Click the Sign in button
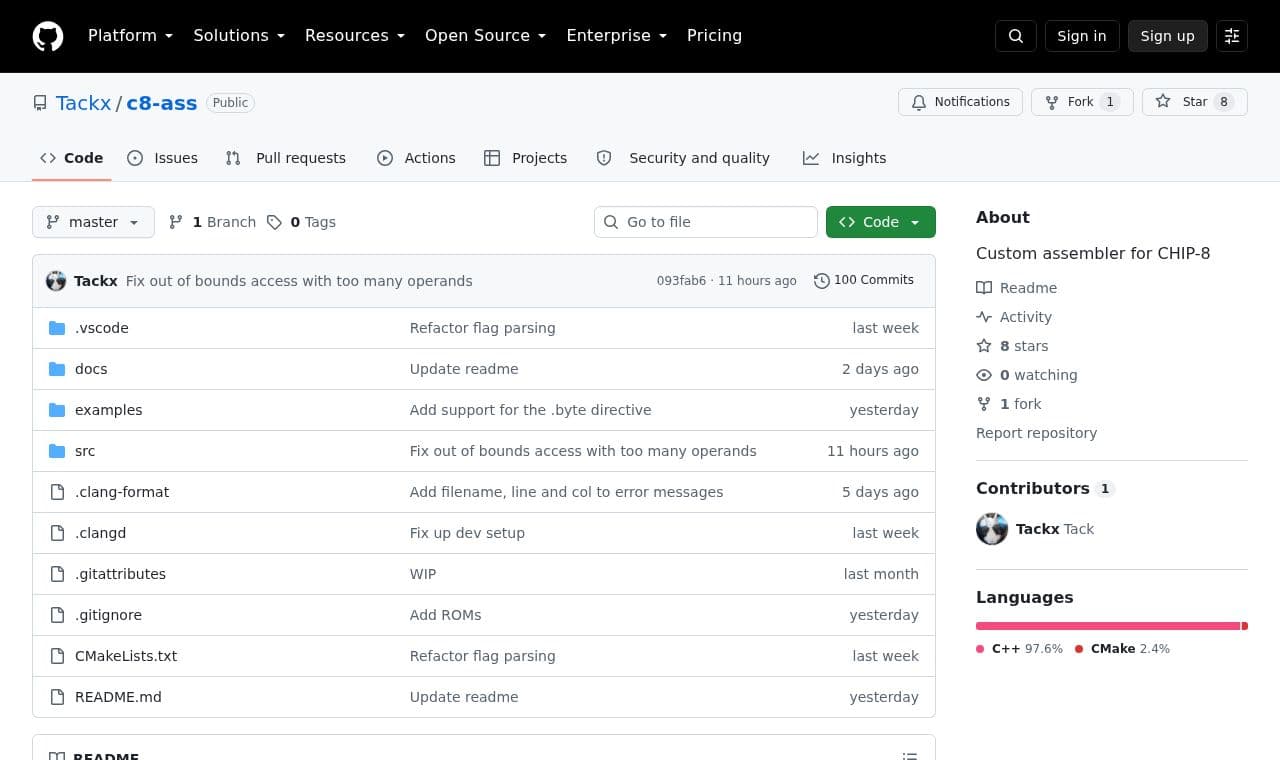The width and height of the screenshot is (1280, 760). (x=1082, y=36)
